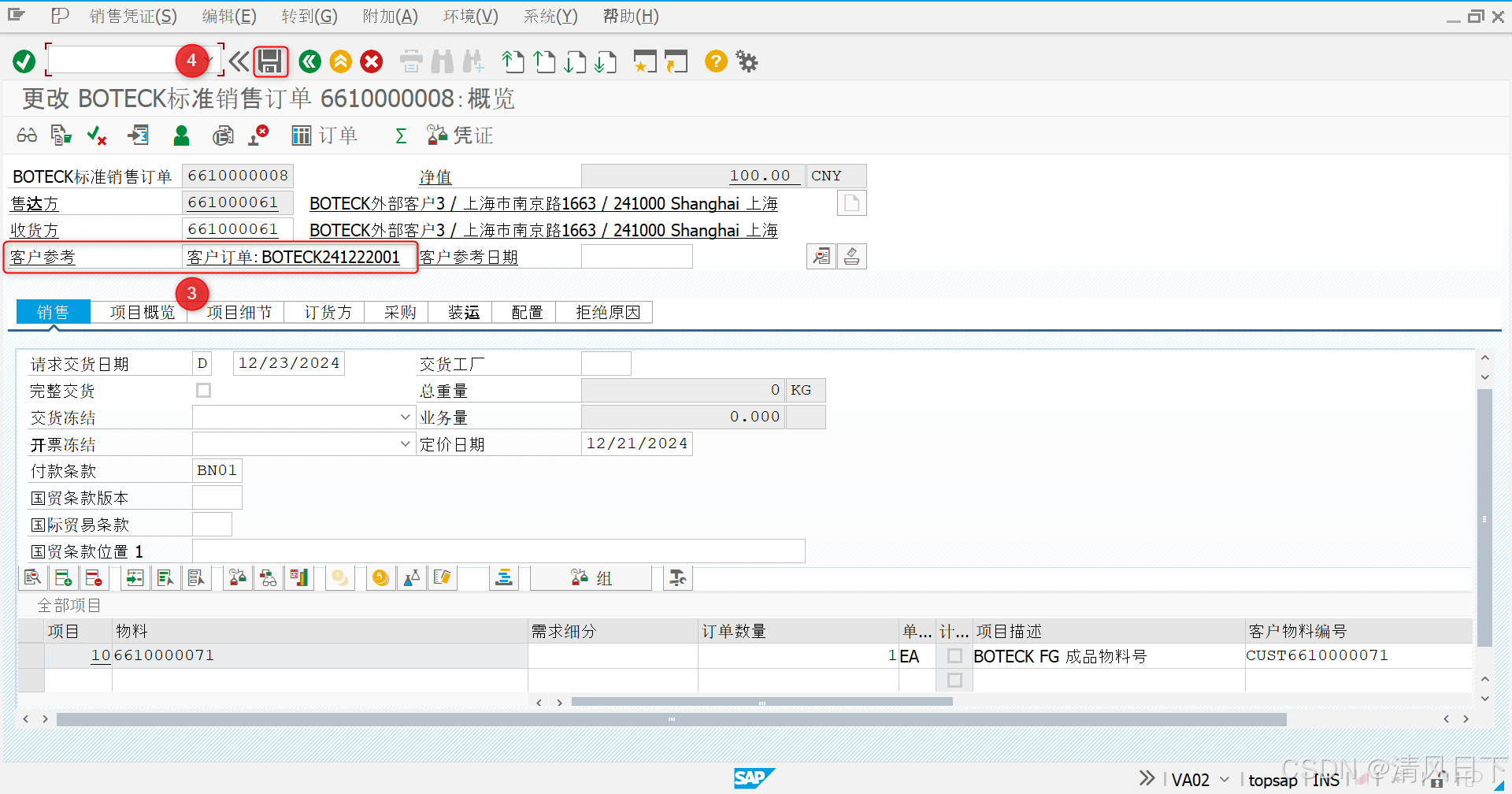
Task: Open the 销售凭证(S) menu
Action: 132,17
